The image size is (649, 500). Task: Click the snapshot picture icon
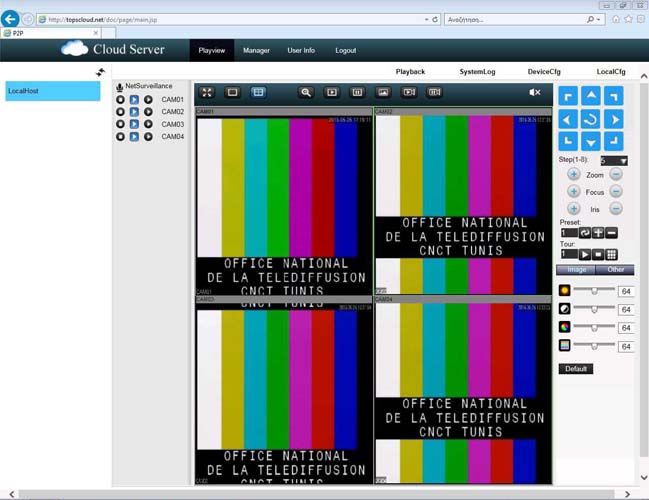383,92
